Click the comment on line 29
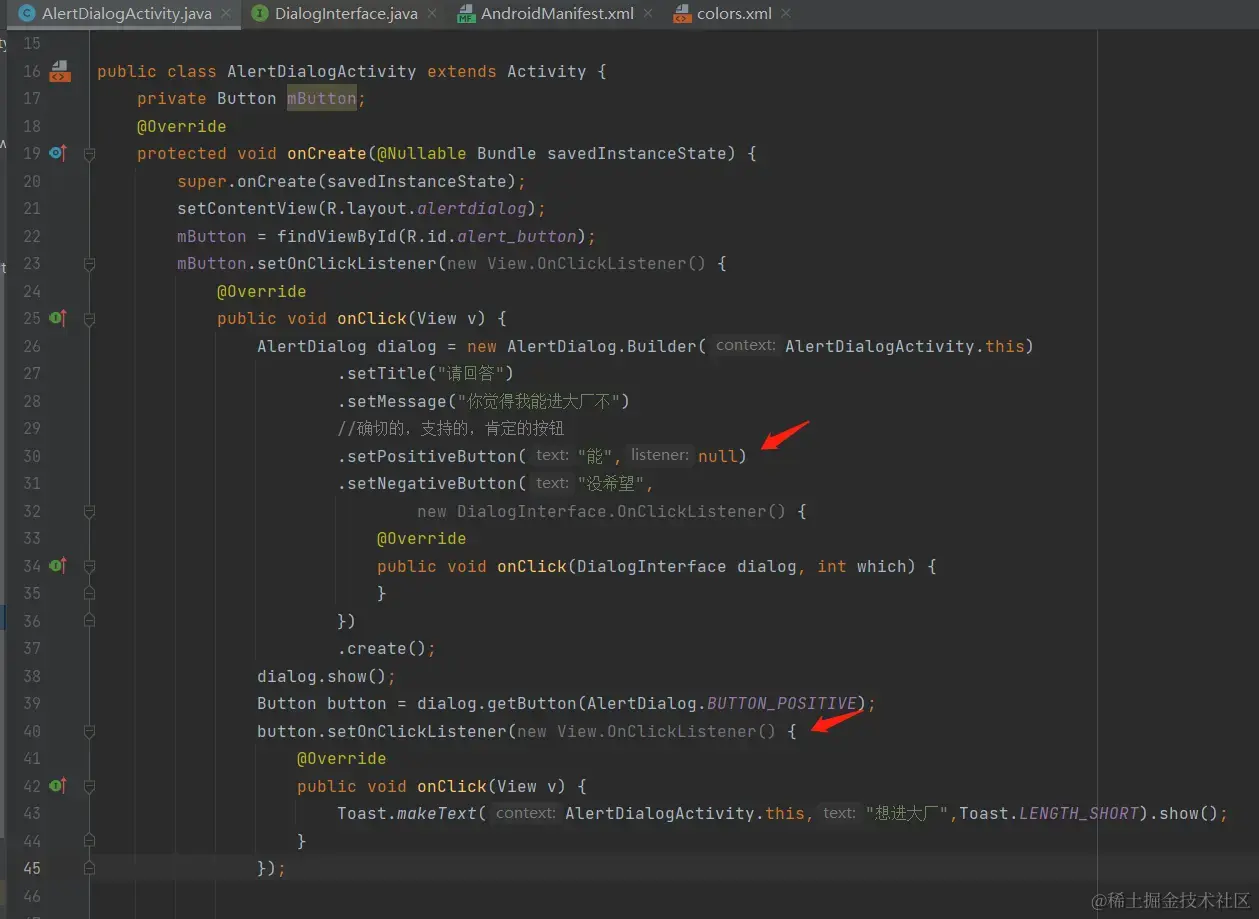 click(451, 428)
